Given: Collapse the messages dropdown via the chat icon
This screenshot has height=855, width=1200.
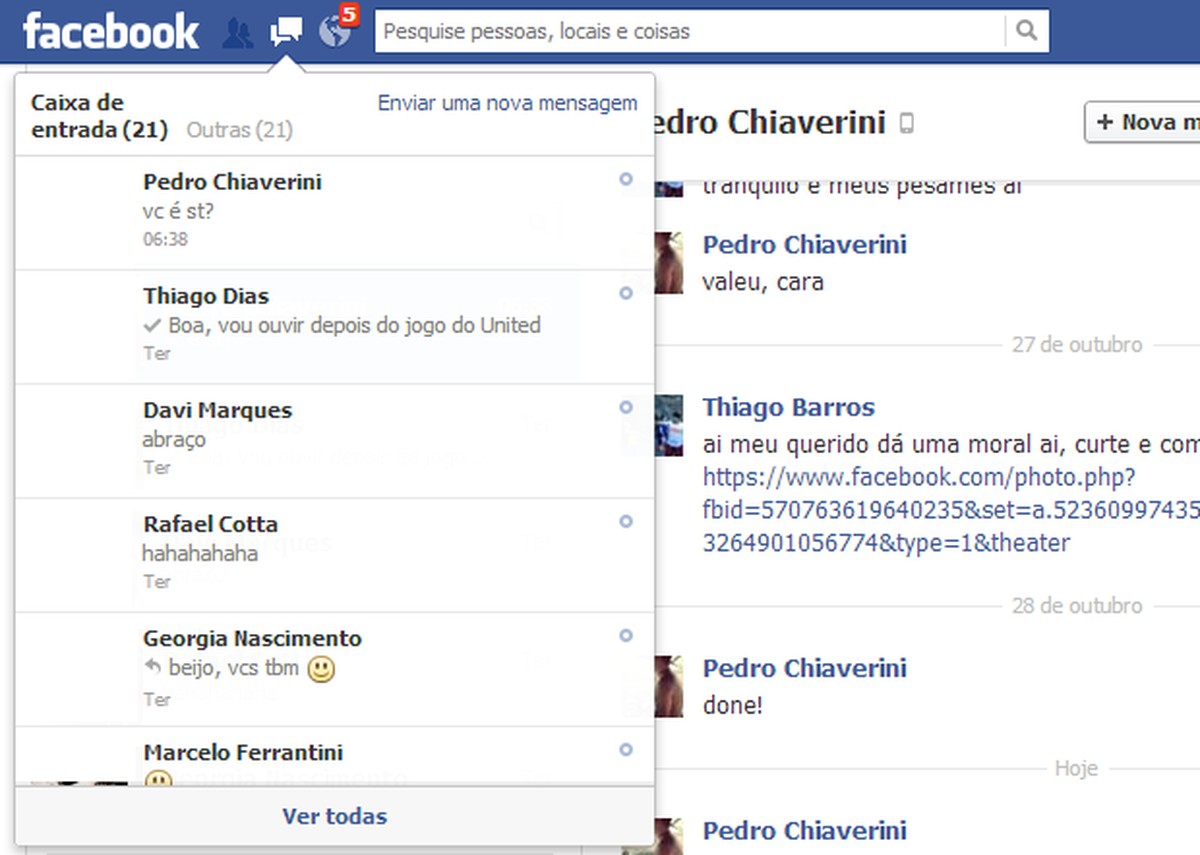Looking at the screenshot, I should (x=285, y=31).
